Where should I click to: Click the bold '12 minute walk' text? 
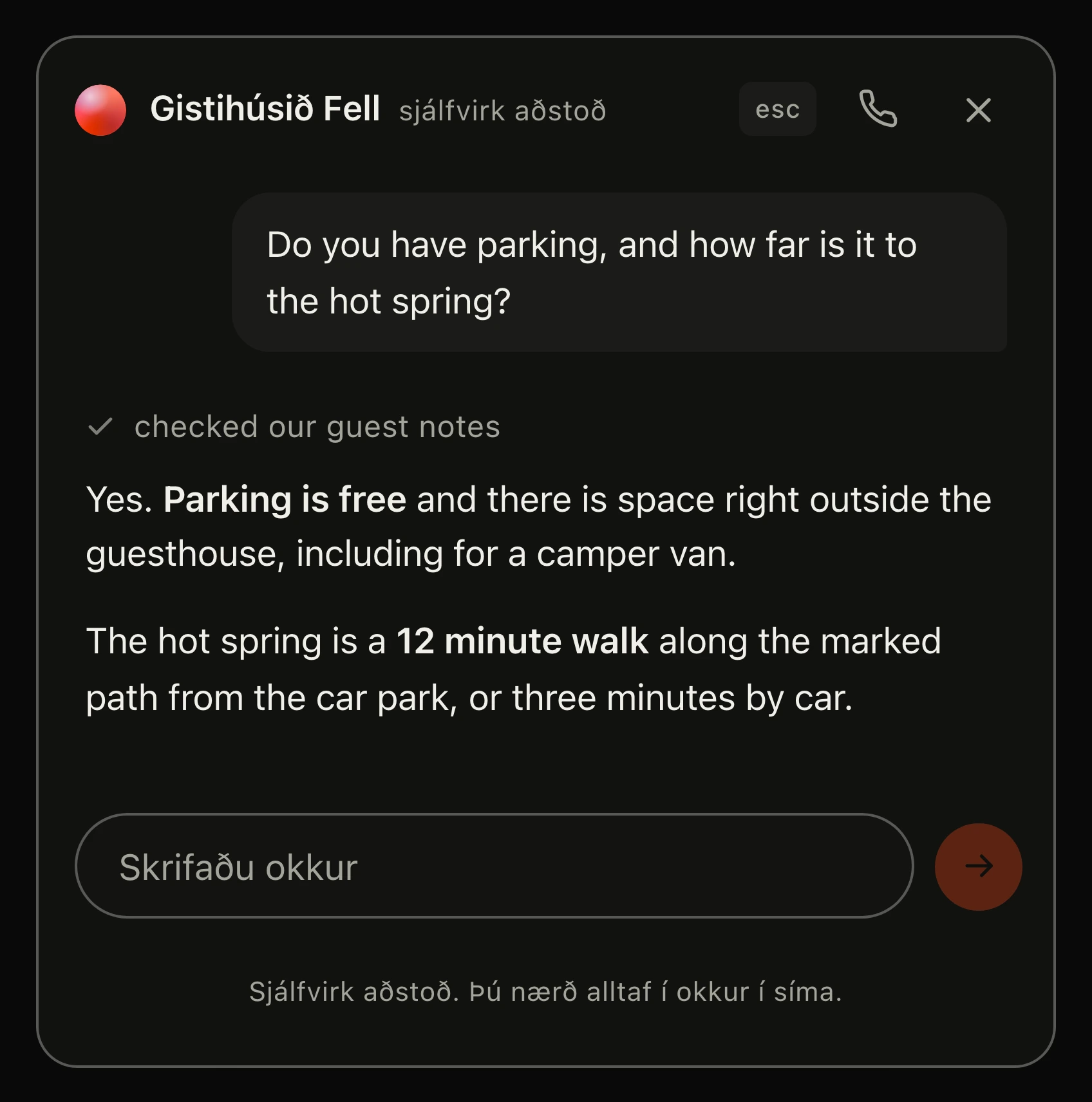(x=522, y=641)
